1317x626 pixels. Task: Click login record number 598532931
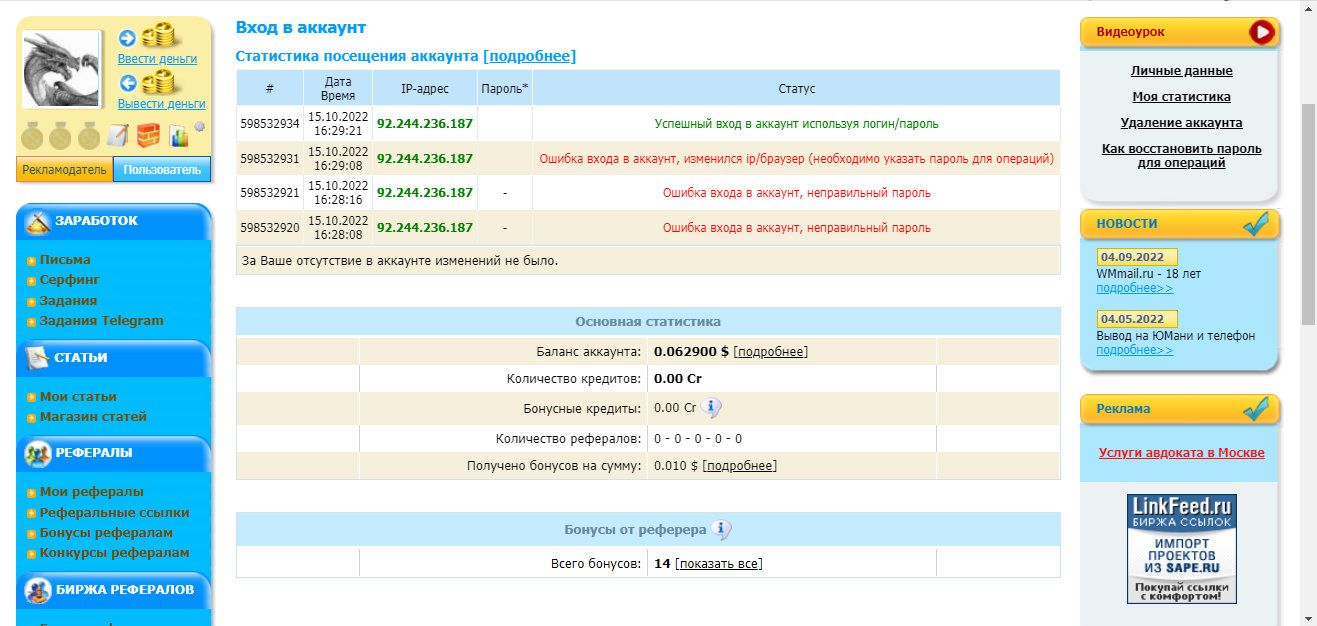270,159
